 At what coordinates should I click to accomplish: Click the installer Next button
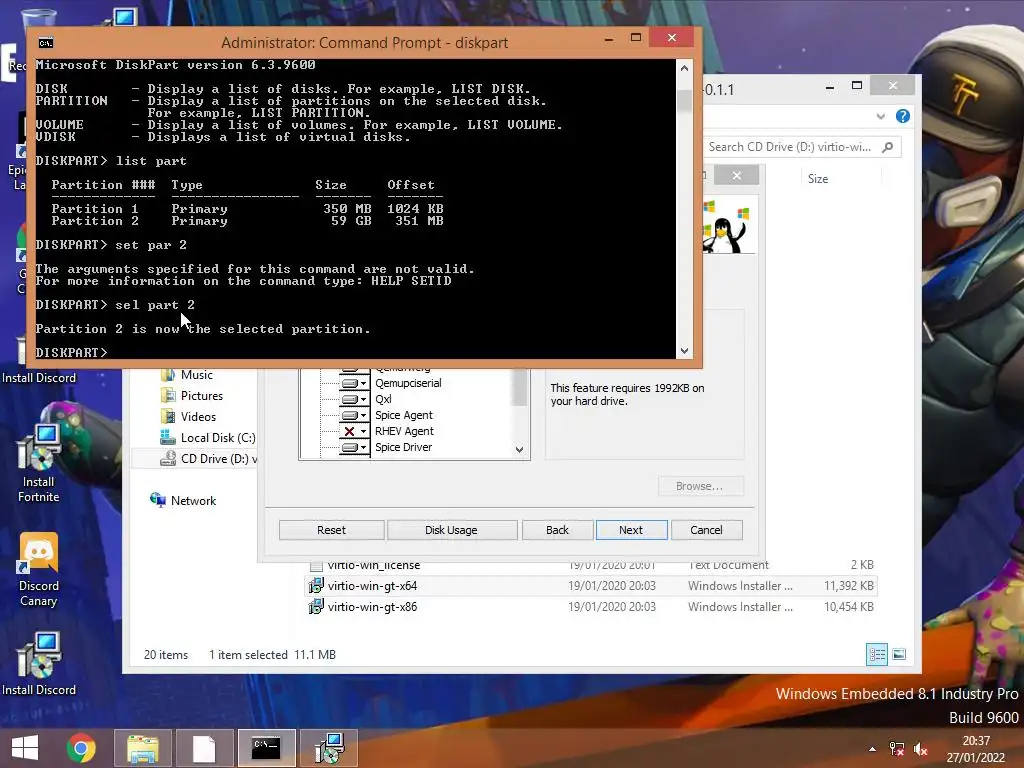click(631, 530)
